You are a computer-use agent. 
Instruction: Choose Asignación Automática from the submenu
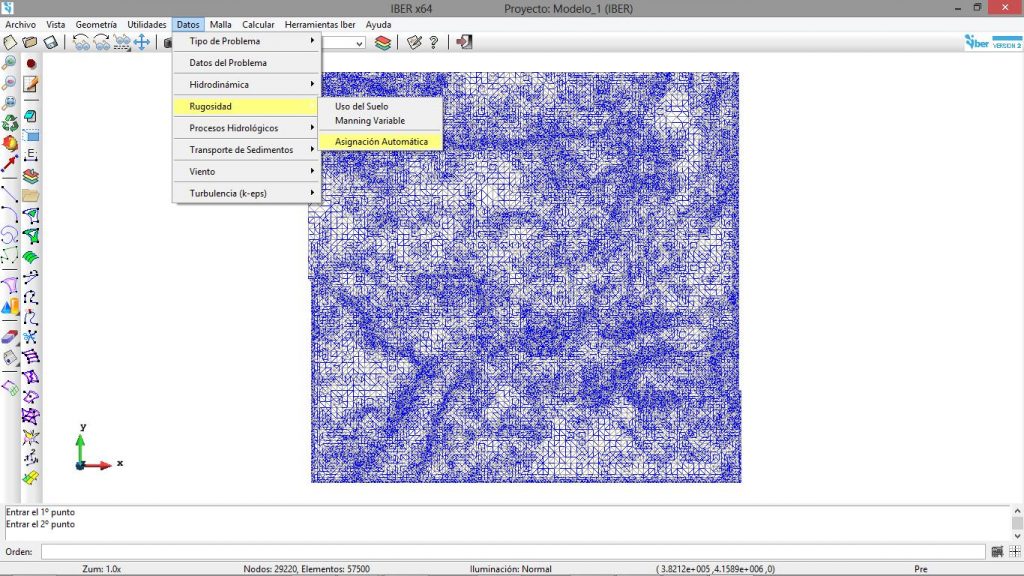click(x=381, y=142)
